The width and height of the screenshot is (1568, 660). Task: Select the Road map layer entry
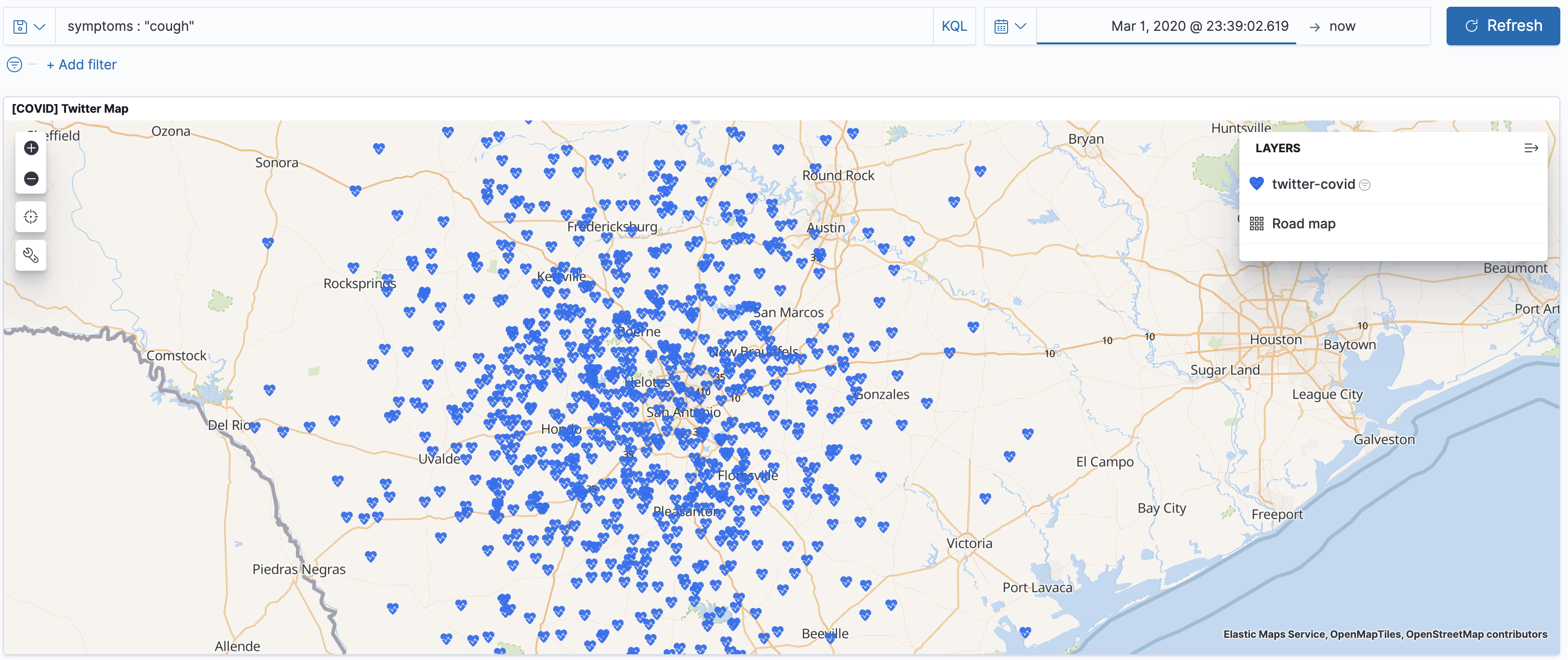coord(1303,224)
